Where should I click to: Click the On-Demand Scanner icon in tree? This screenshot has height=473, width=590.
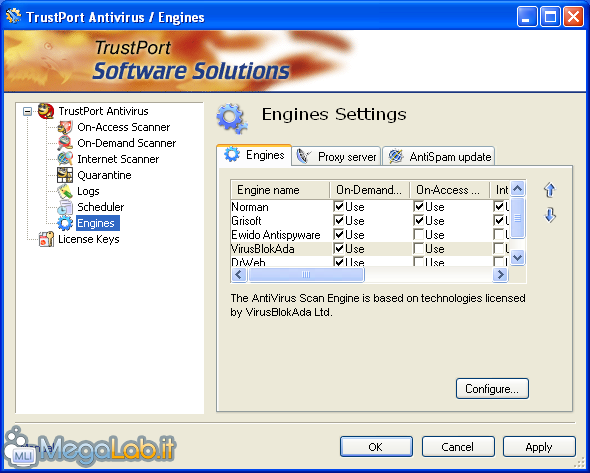(x=65, y=143)
